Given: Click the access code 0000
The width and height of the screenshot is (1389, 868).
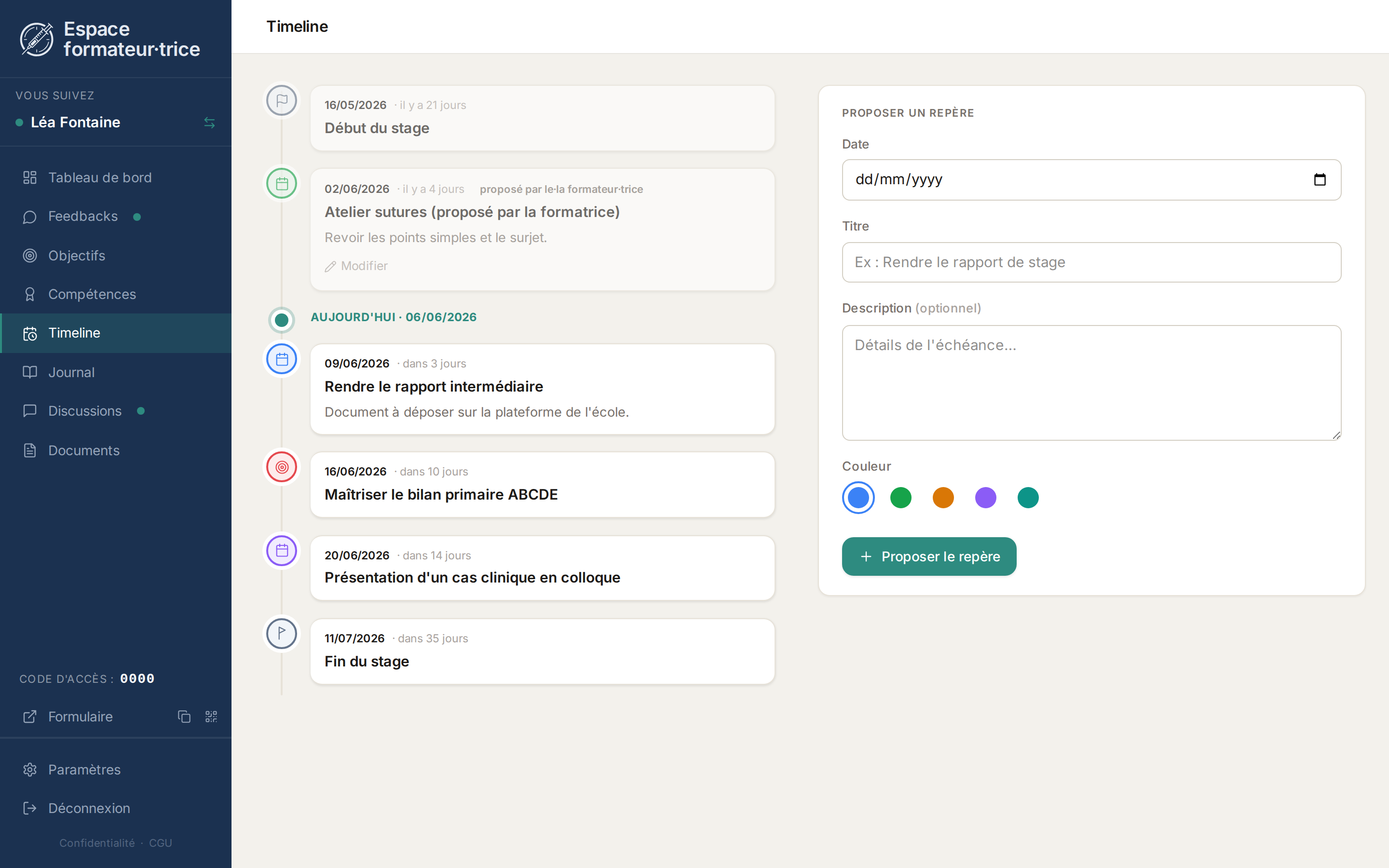Looking at the screenshot, I should (x=137, y=678).
